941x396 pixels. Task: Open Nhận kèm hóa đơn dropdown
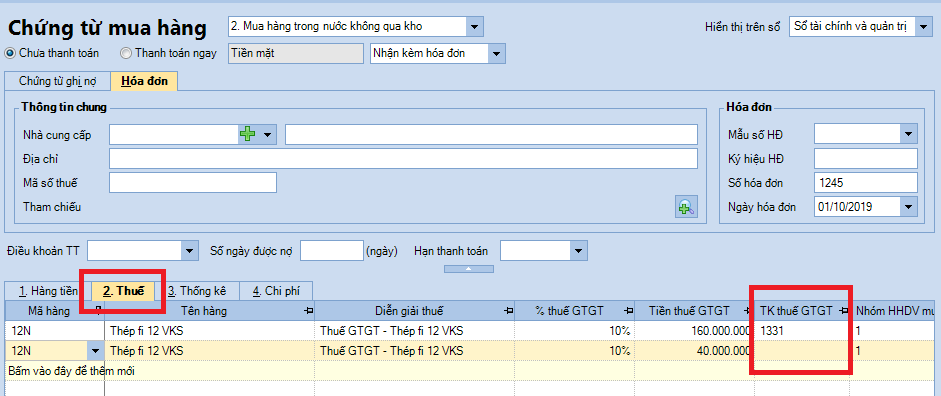pos(497,53)
